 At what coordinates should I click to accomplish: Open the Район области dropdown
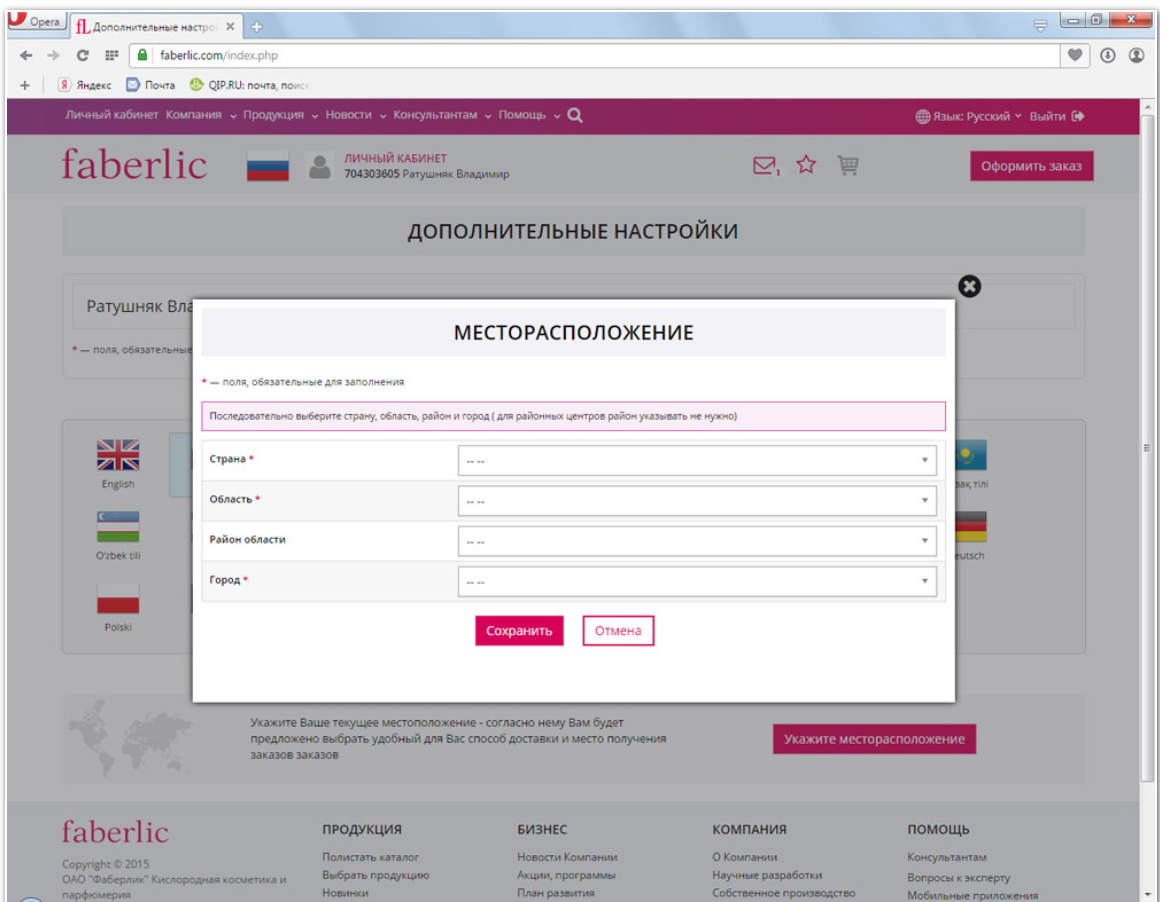697,541
